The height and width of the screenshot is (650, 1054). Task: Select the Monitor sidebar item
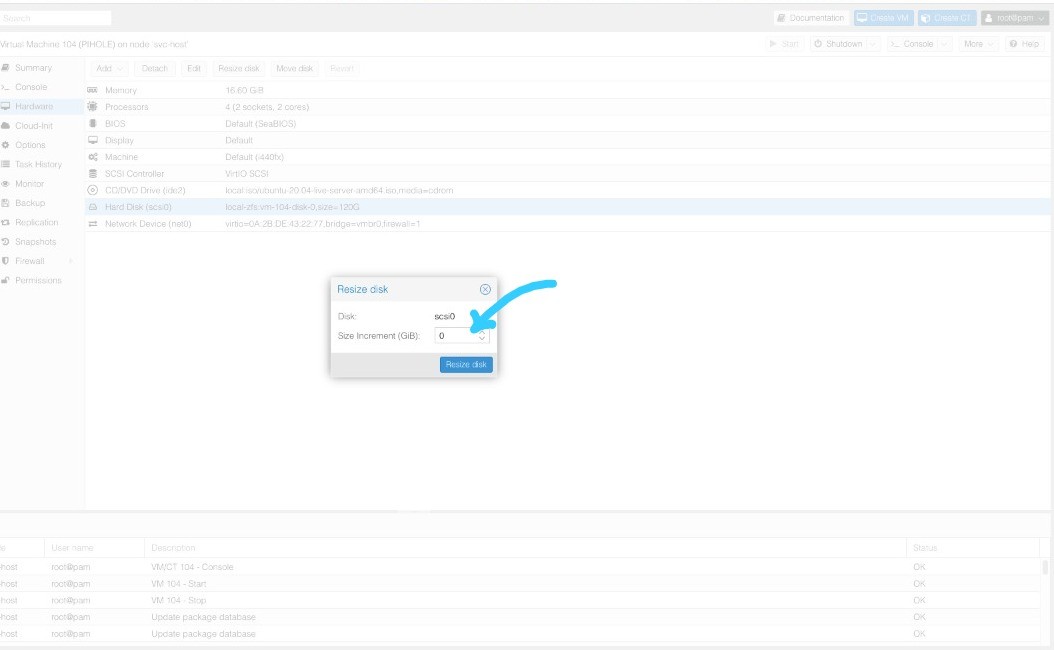coord(29,184)
